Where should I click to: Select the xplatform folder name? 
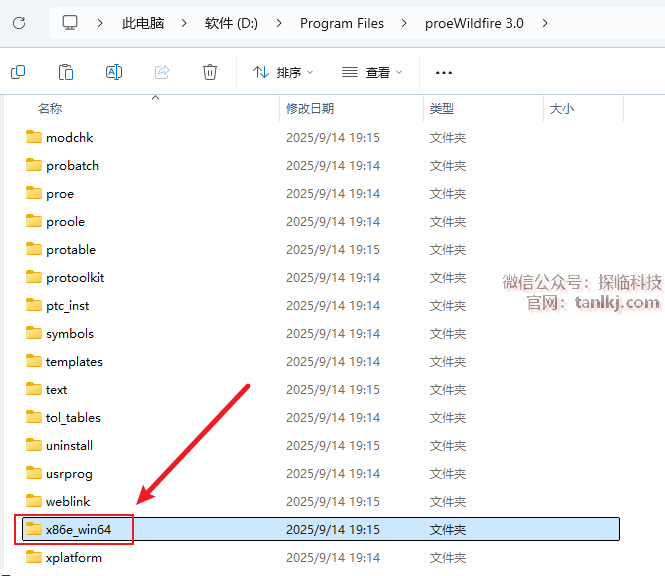coord(74,558)
